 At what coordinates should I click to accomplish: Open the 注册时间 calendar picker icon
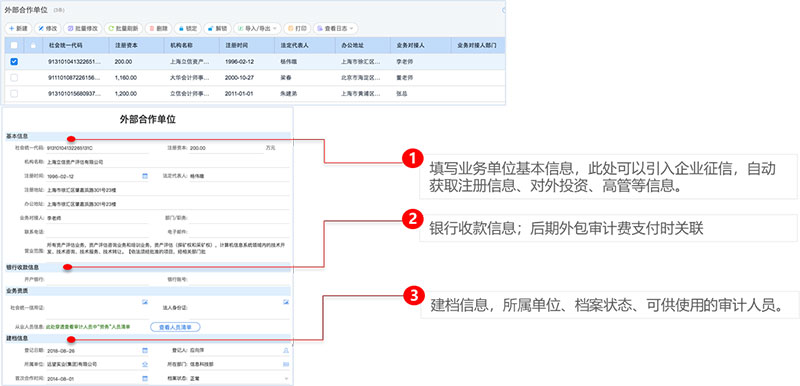coord(144,176)
